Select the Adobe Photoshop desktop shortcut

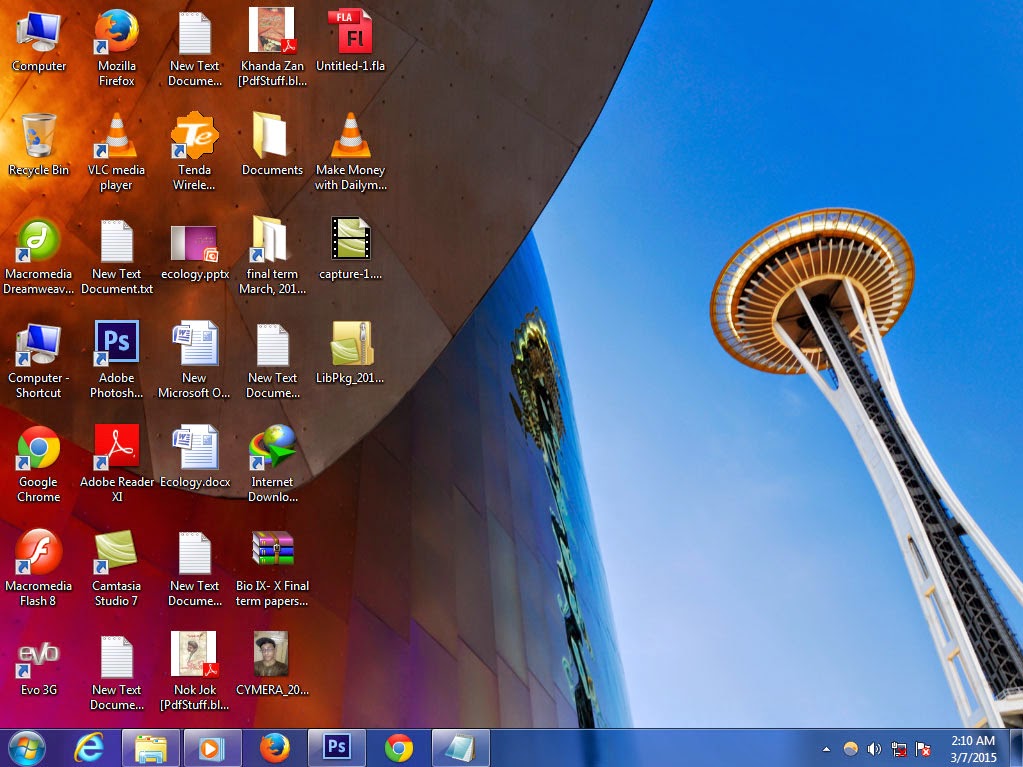point(117,359)
